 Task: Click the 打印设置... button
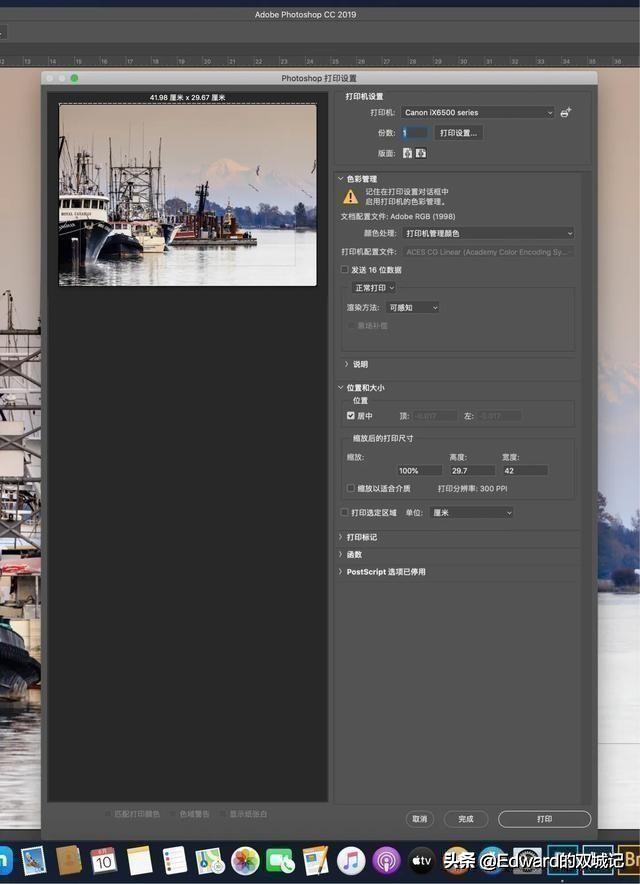pos(458,133)
